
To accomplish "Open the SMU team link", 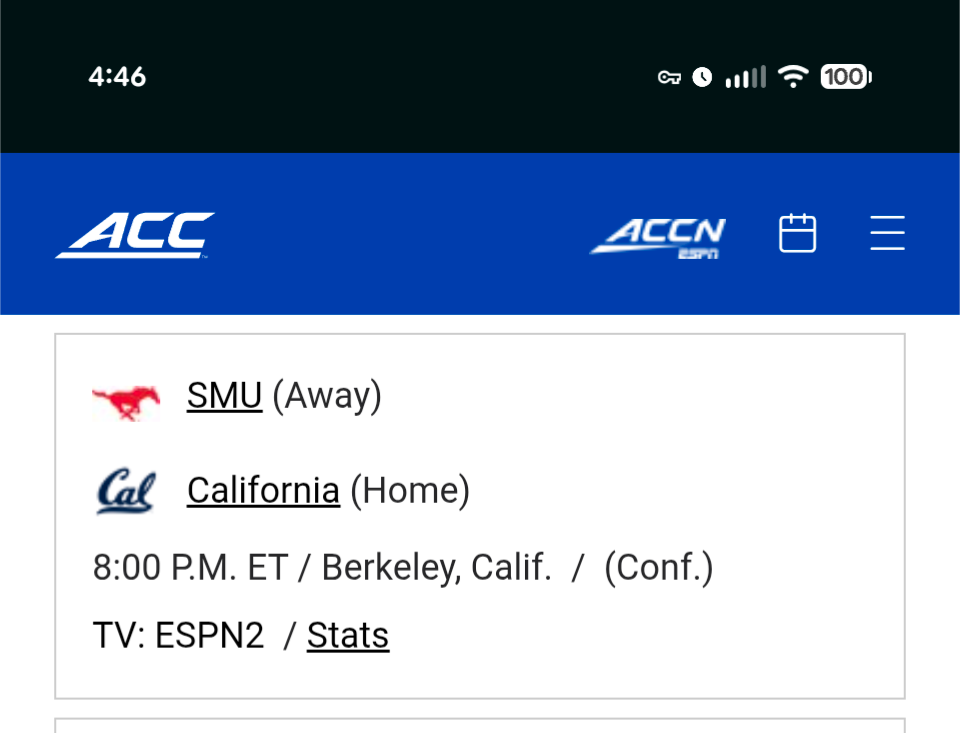I will click(224, 396).
